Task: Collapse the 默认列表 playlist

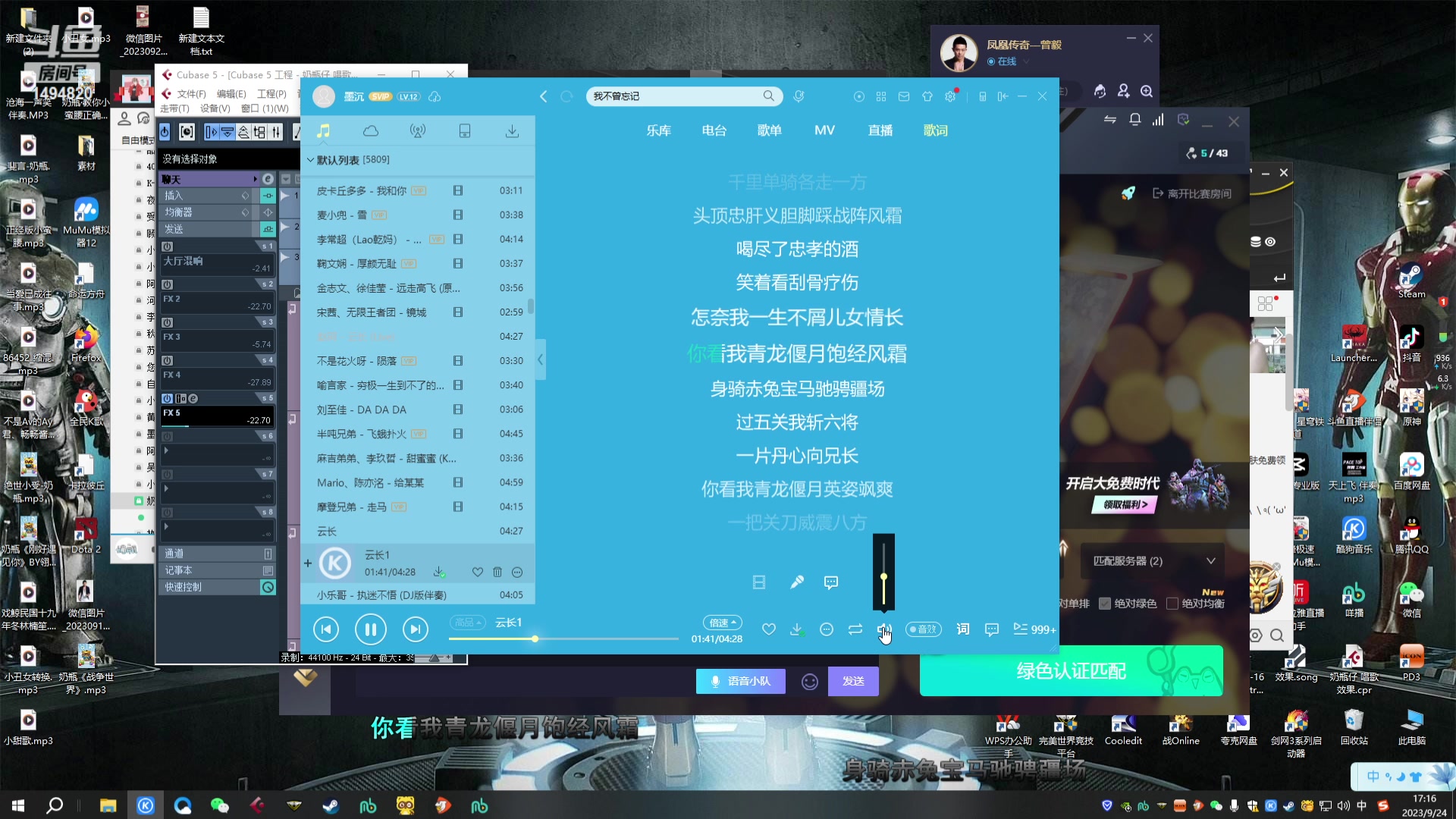Action: [310, 160]
